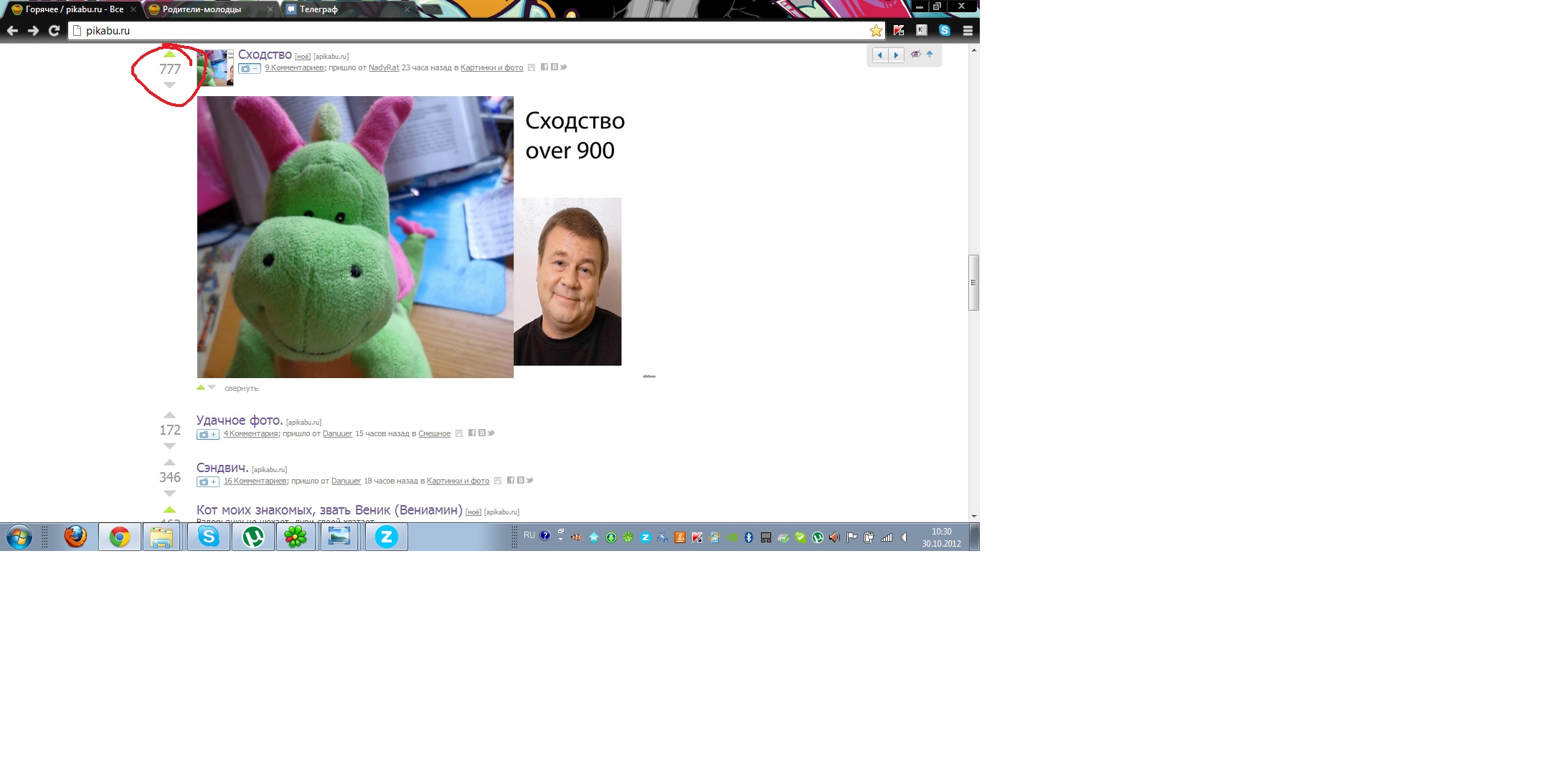Open 16 Комментариев link
1568x772 pixels.
coord(255,481)
